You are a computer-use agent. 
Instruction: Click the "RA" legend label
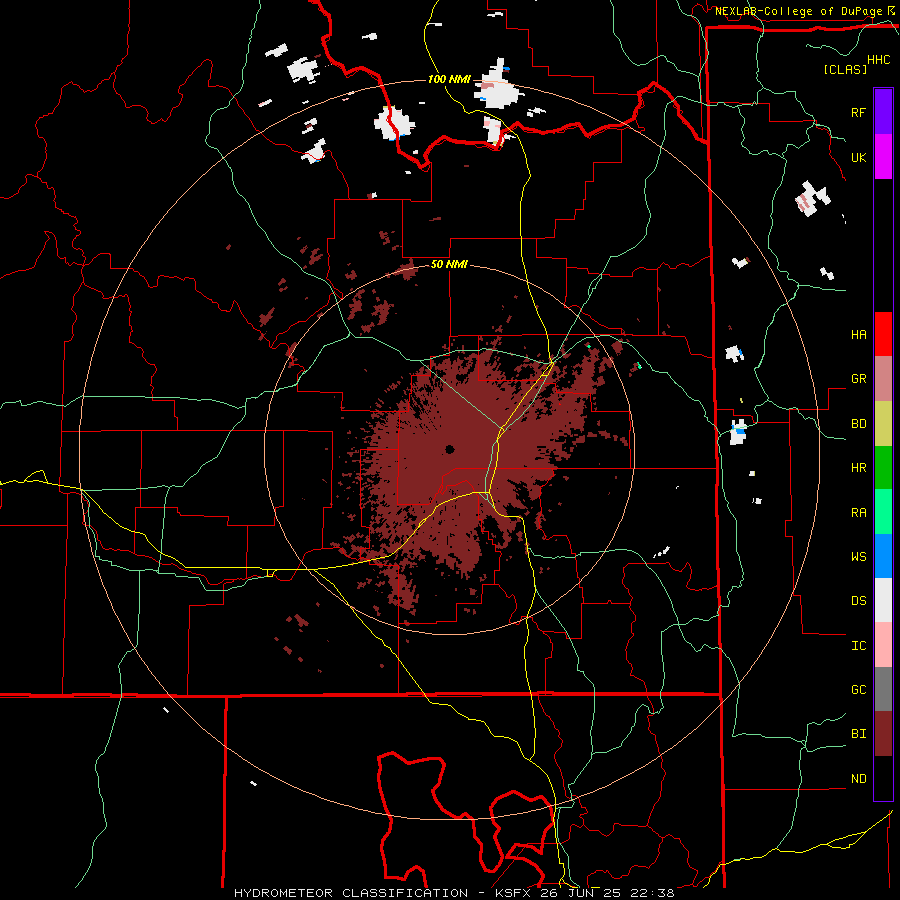pos(858,513)
